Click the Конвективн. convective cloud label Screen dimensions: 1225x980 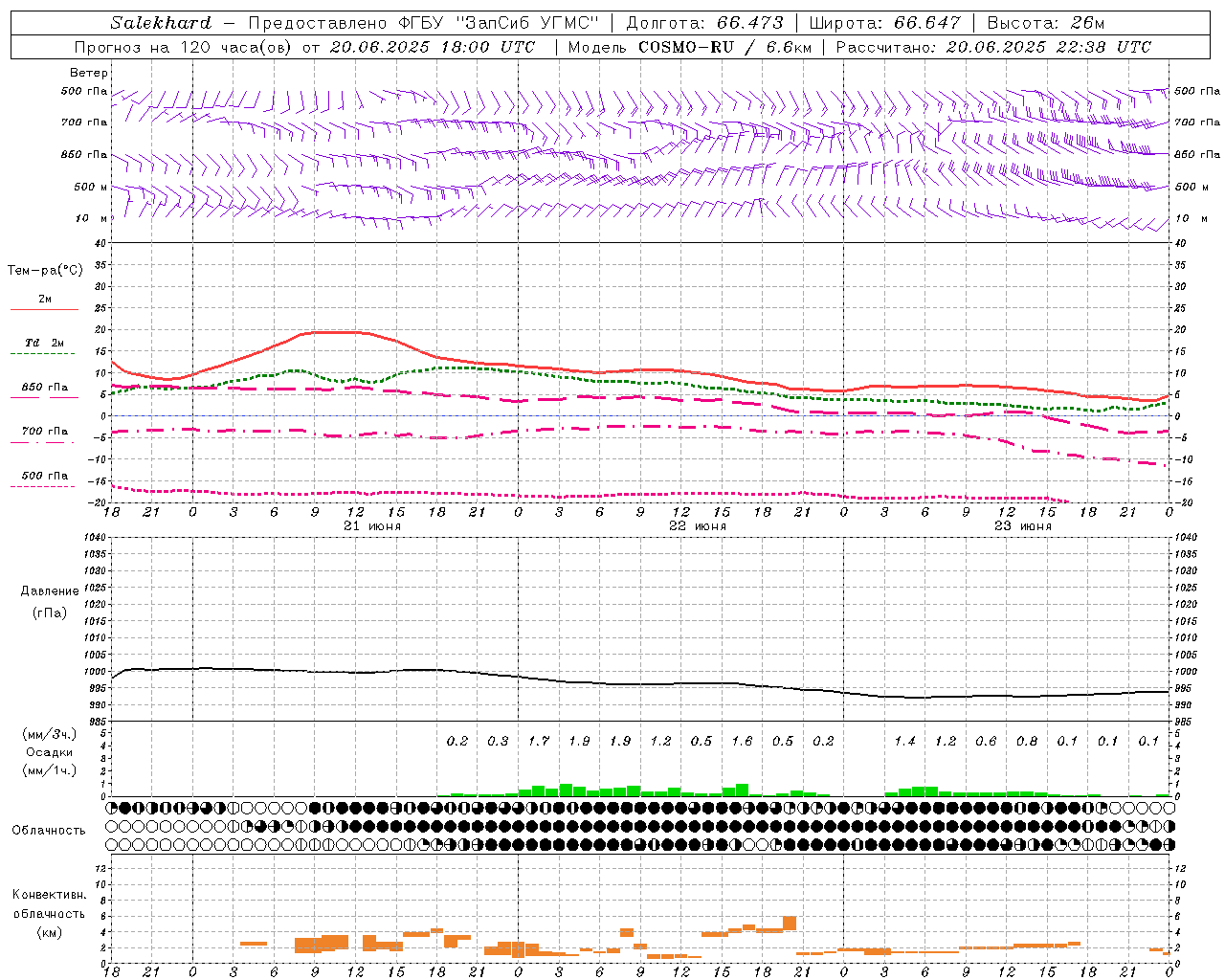(49, 895)
